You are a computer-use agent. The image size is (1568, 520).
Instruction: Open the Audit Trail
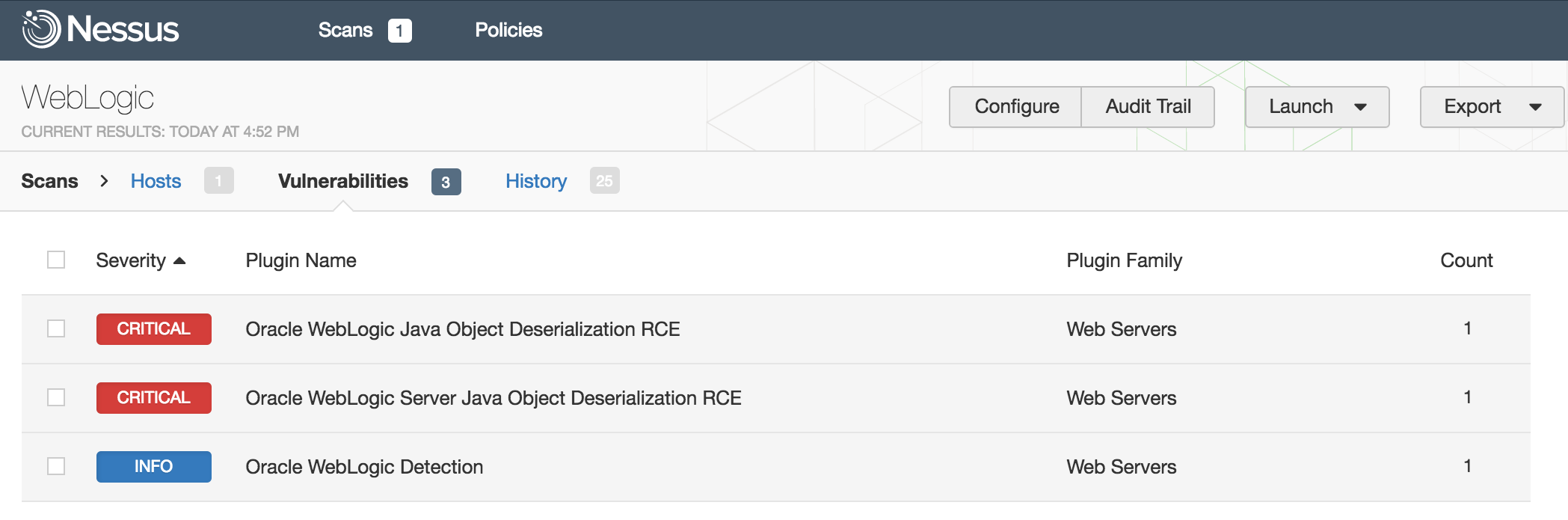[x=1148, y=107]
